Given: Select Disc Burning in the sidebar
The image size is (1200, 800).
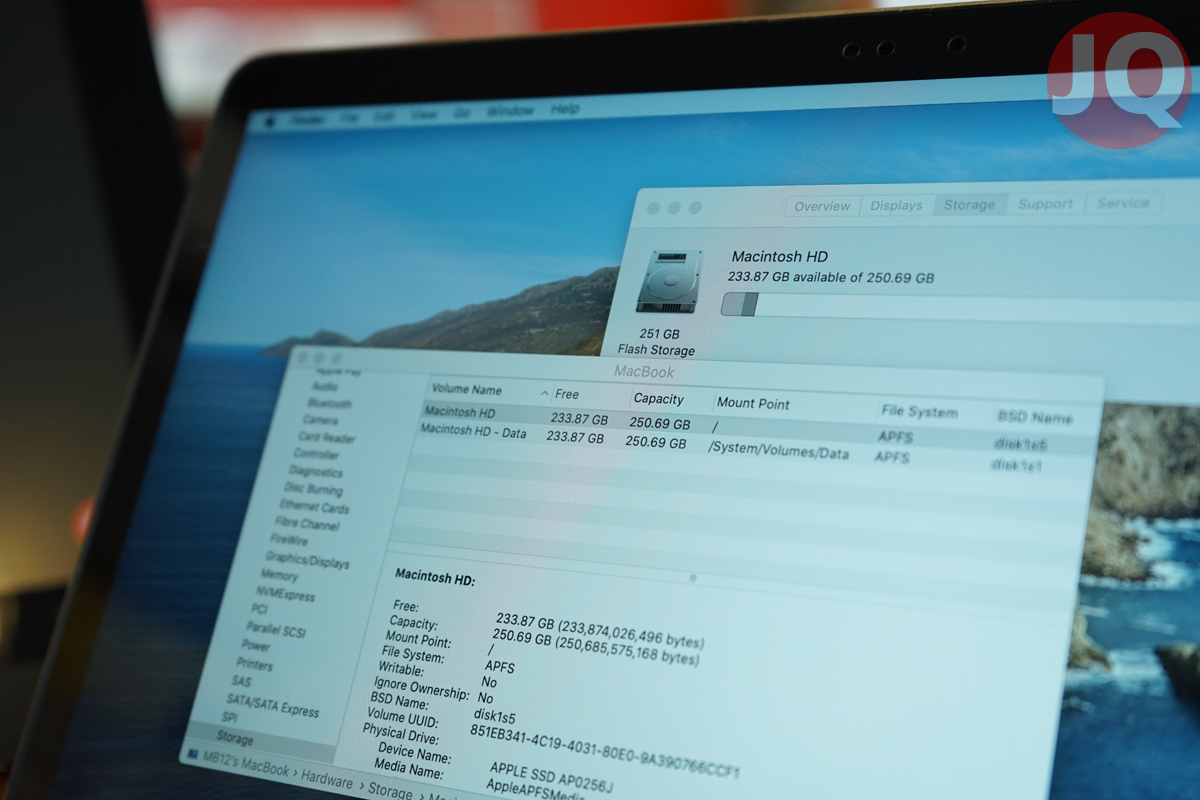Looking at the screenshot, I should (313, 489).
